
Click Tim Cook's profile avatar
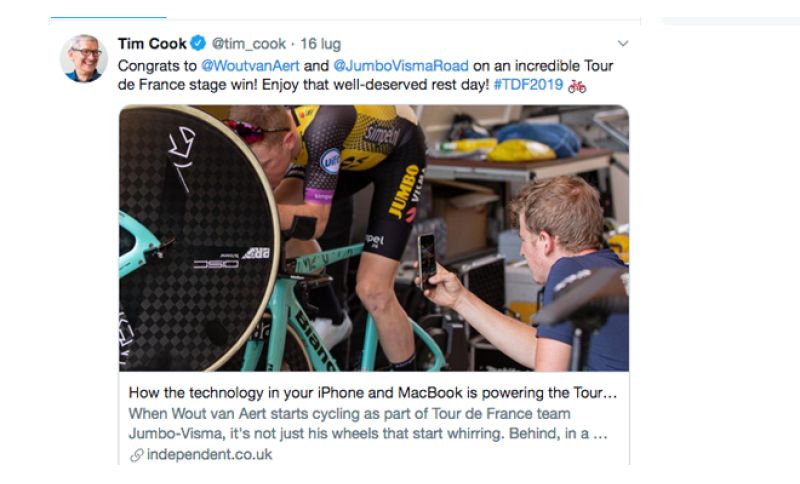[84, 58]
